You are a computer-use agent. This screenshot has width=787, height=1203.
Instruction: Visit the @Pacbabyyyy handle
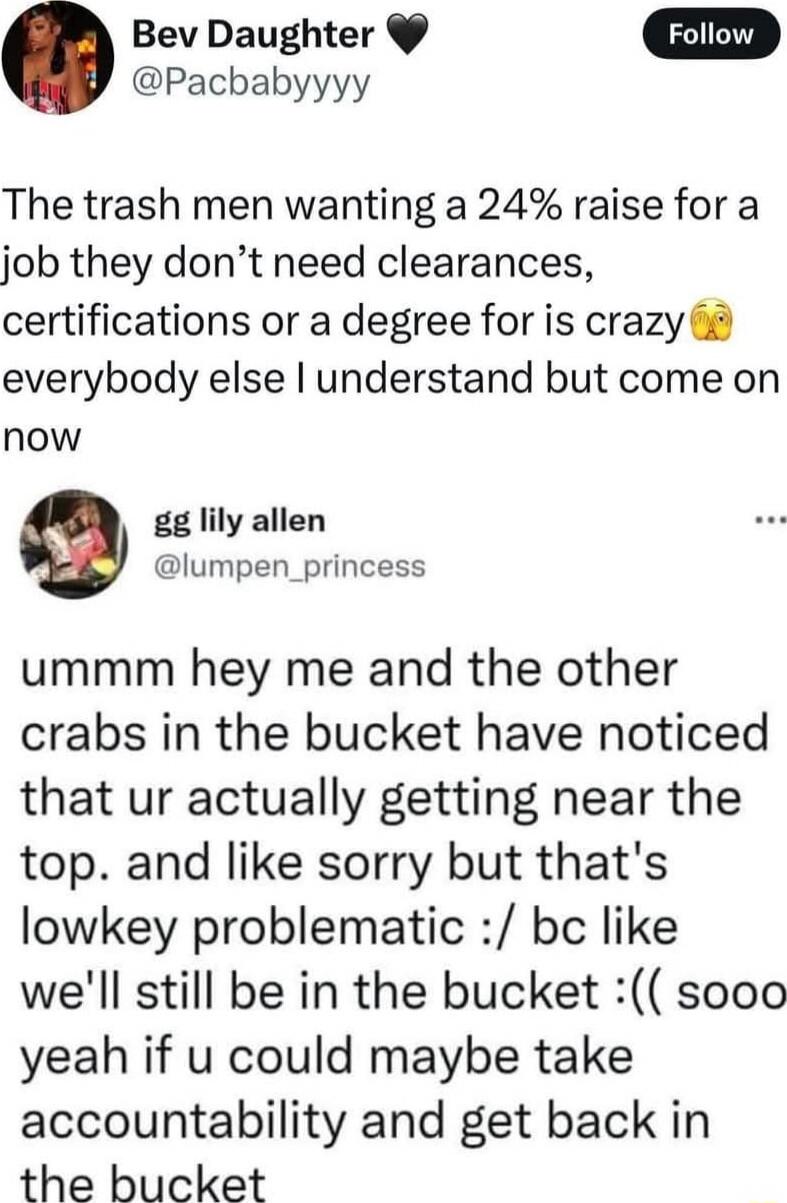pos(251,87)
